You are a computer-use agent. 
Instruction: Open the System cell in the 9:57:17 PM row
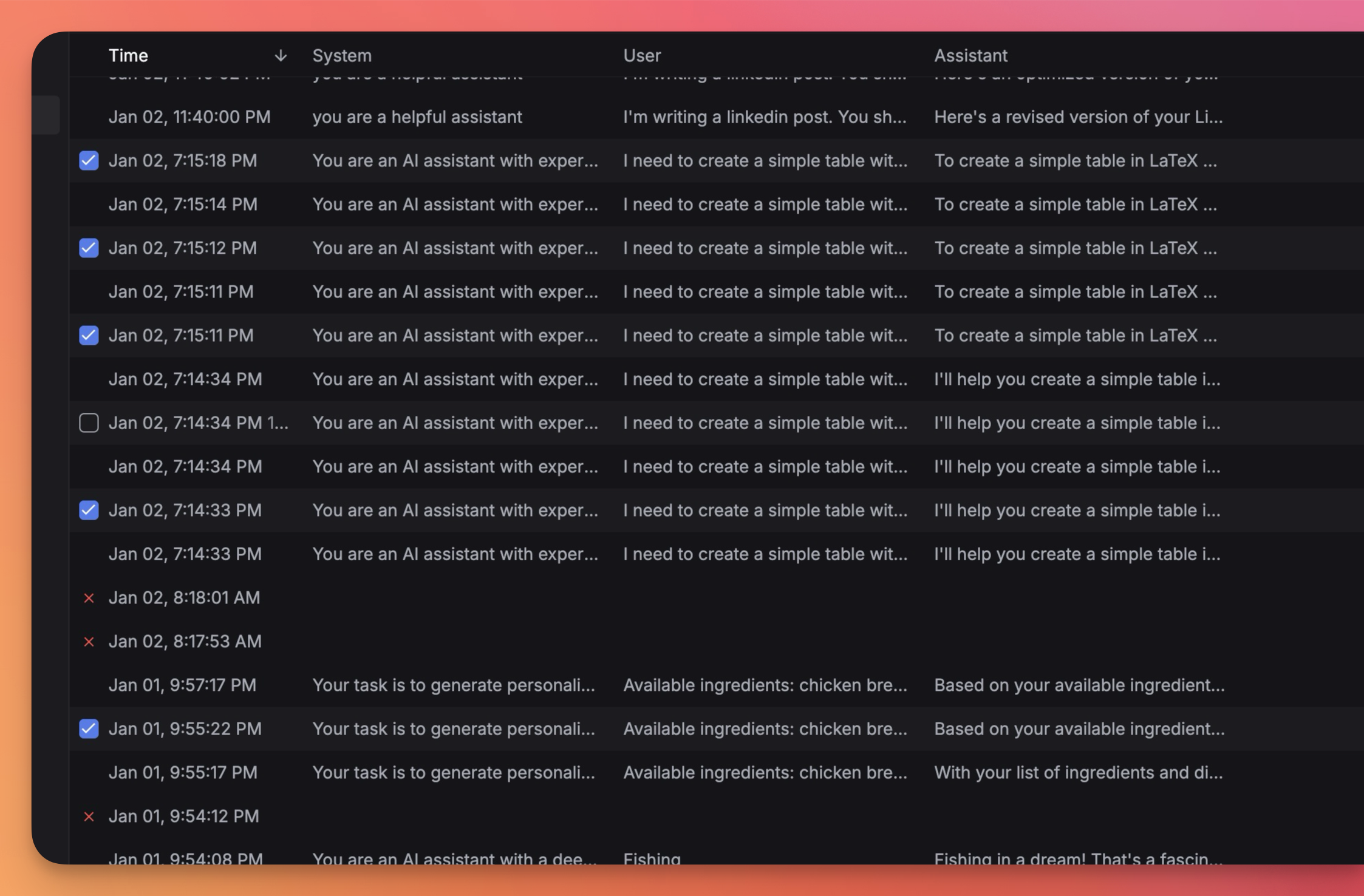[454, 685]
